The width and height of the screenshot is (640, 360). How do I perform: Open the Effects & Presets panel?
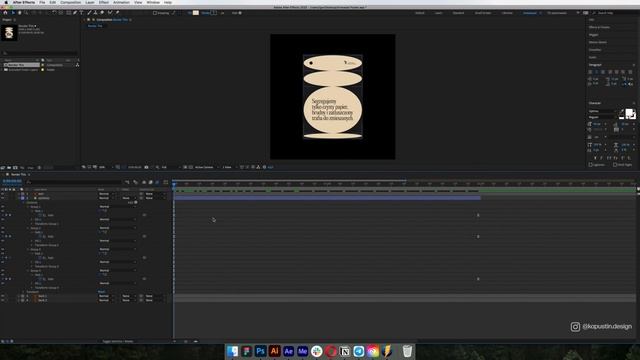point(599,27)
